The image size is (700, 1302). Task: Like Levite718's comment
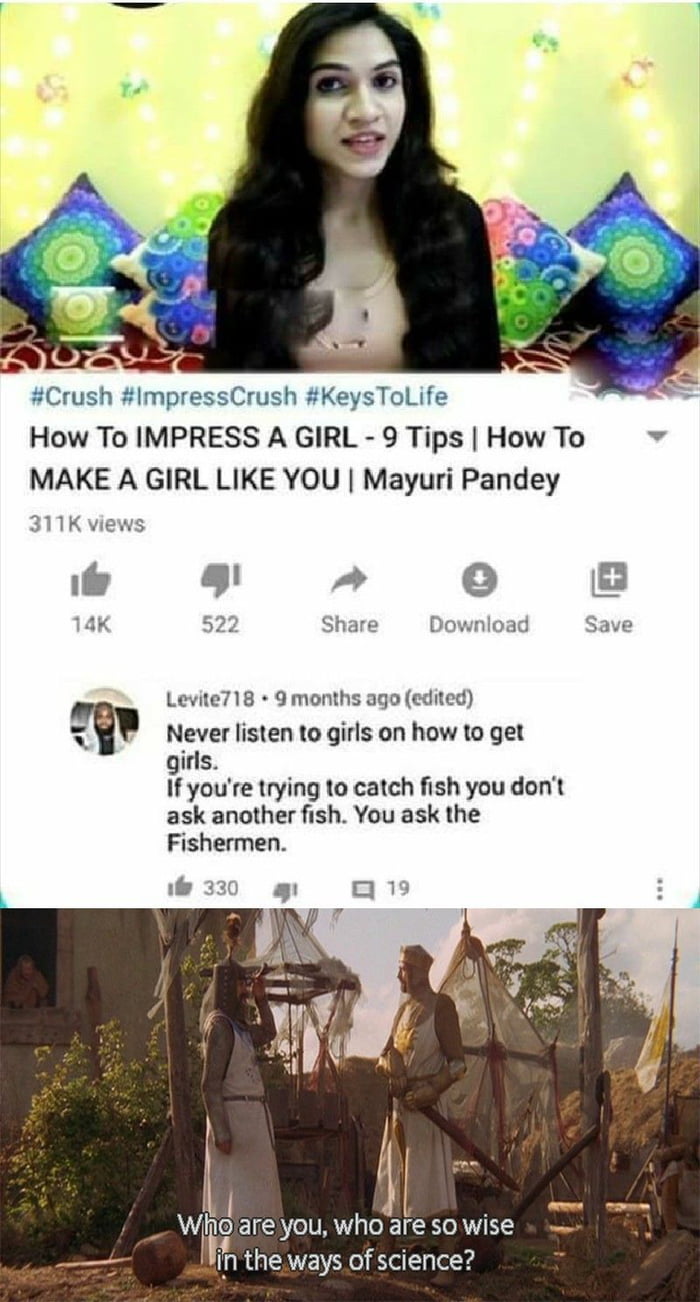pyautogui.click(x=181, y=888)
